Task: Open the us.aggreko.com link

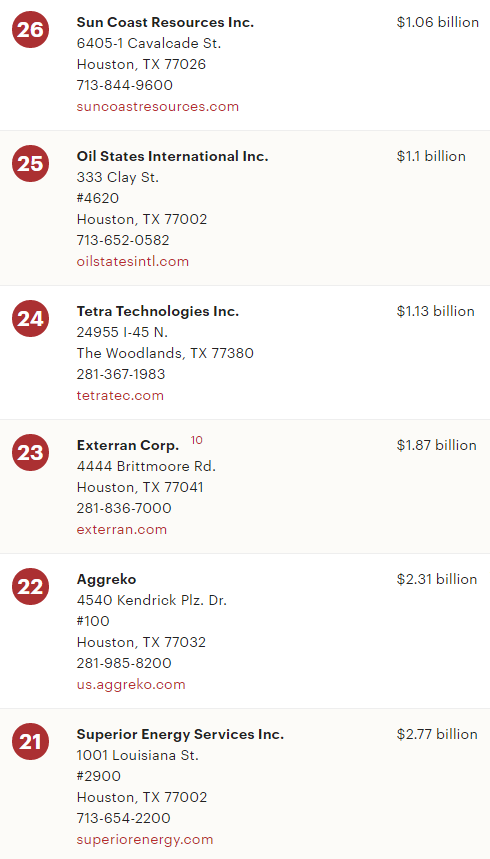Action: point(131,685)
